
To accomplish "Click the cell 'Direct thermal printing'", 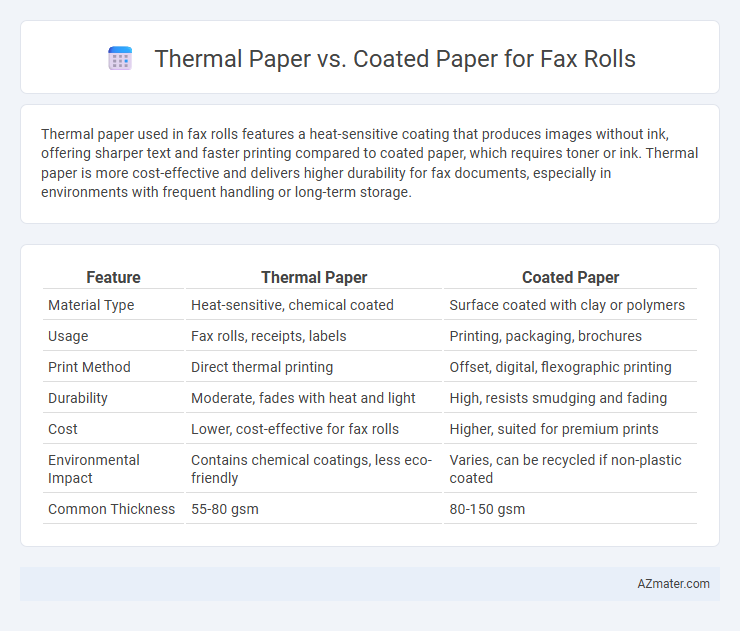I will [262, 367].
